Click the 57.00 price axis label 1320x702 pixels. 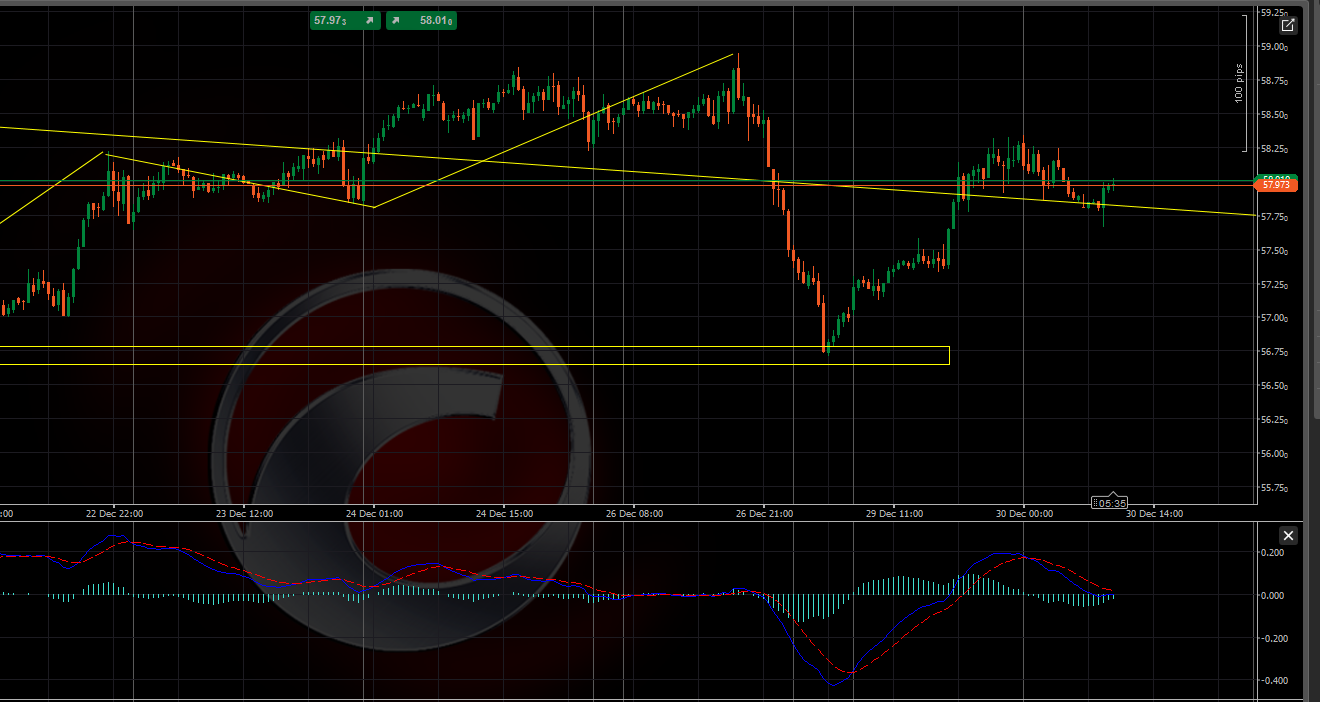[1274, 318]
